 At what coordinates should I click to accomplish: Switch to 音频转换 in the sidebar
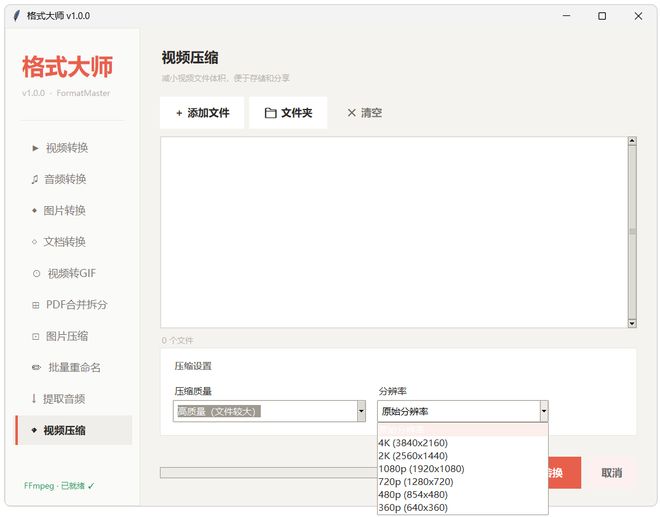[74, 179]
